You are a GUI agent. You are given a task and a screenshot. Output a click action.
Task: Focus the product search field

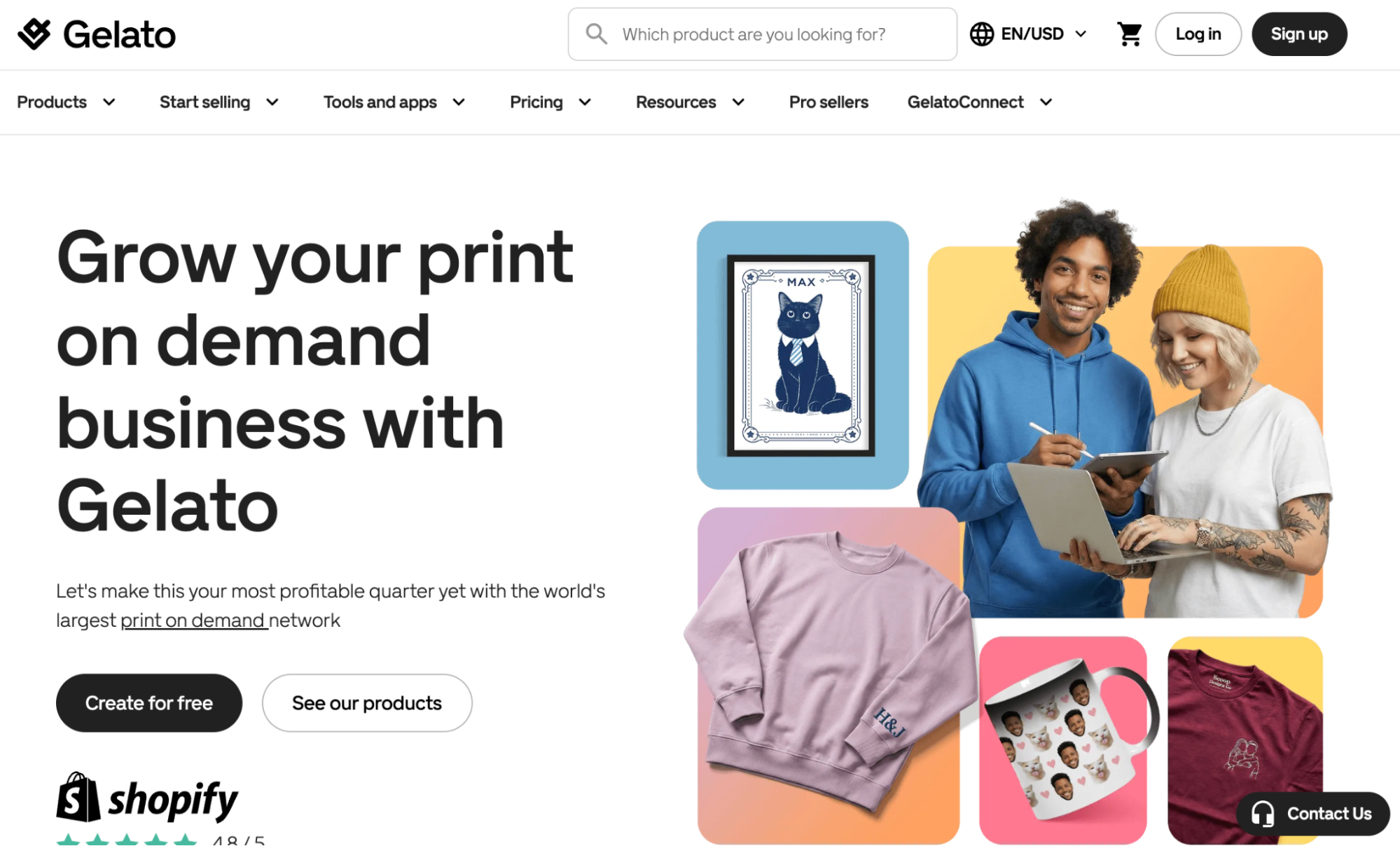(762, 34)
